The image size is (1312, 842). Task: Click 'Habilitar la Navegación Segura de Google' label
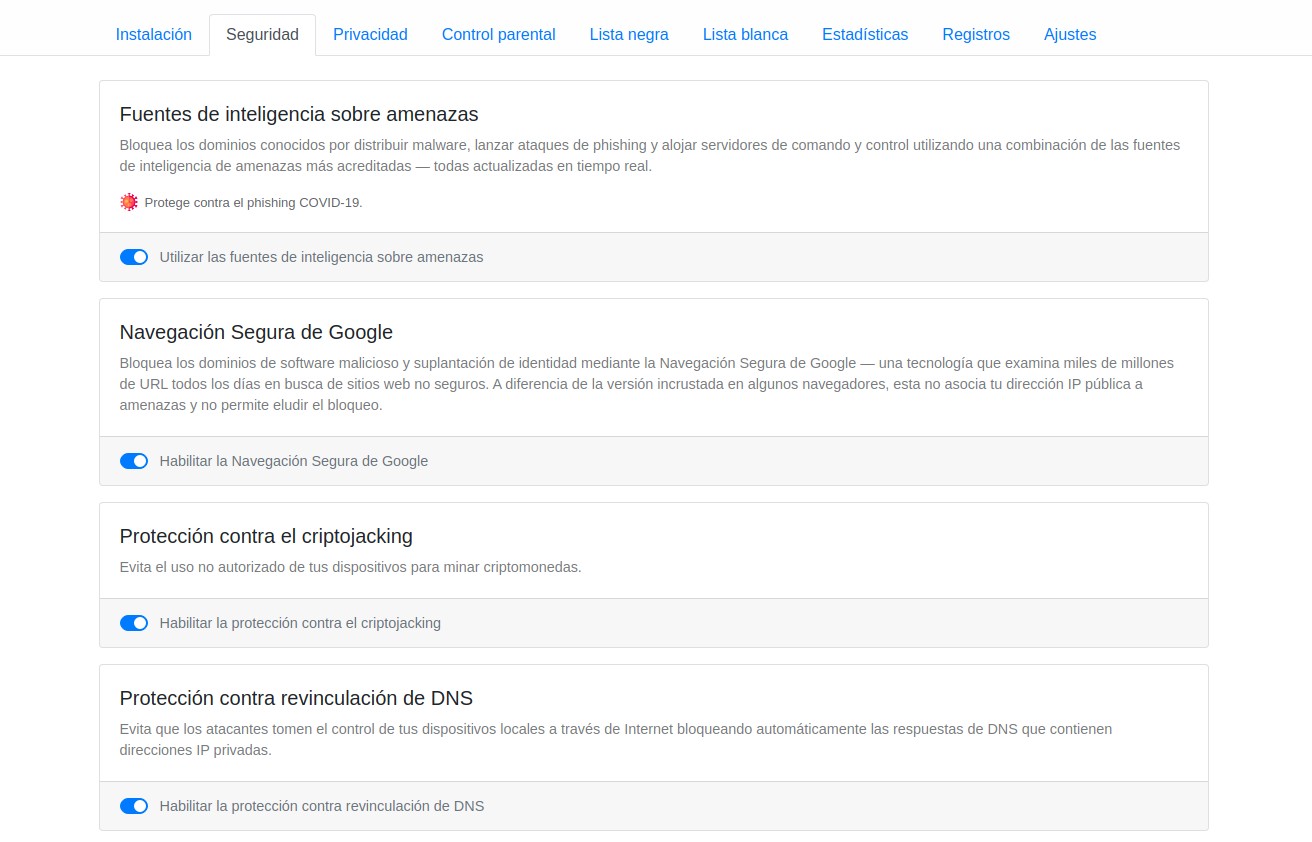(x=293, y=461)
